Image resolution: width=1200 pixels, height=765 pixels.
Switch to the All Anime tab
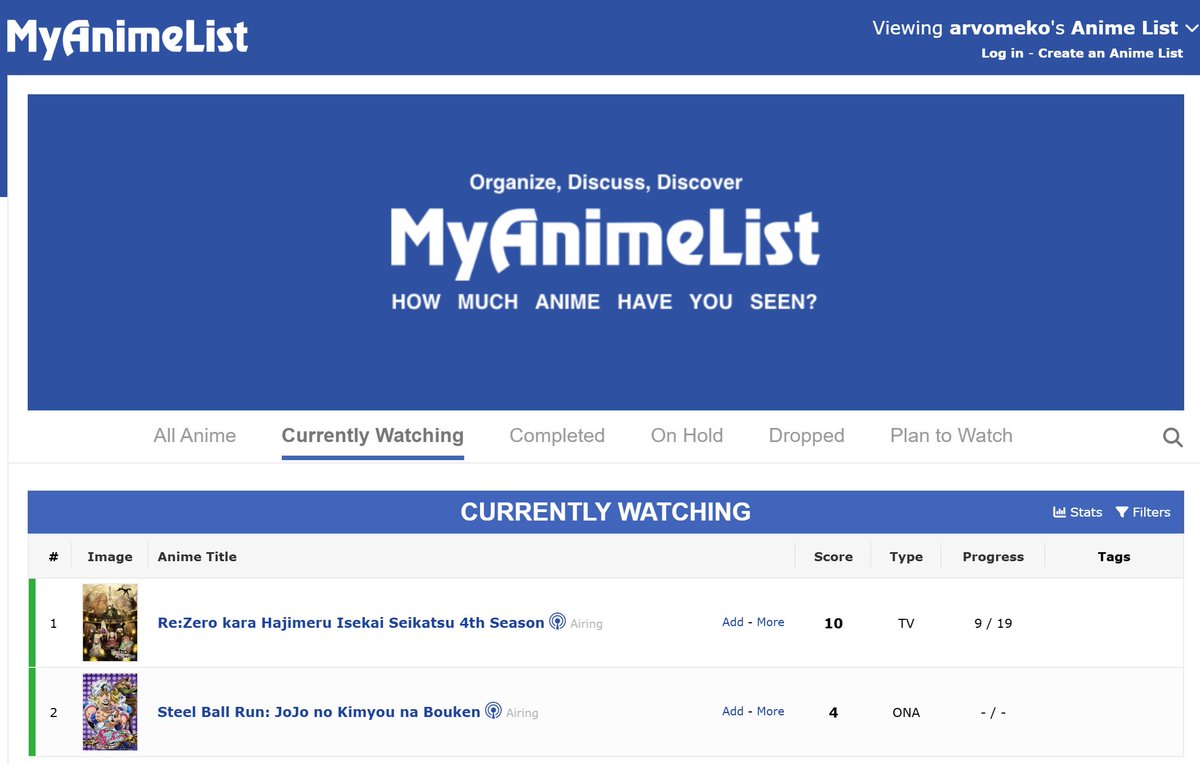coord(195,436)
